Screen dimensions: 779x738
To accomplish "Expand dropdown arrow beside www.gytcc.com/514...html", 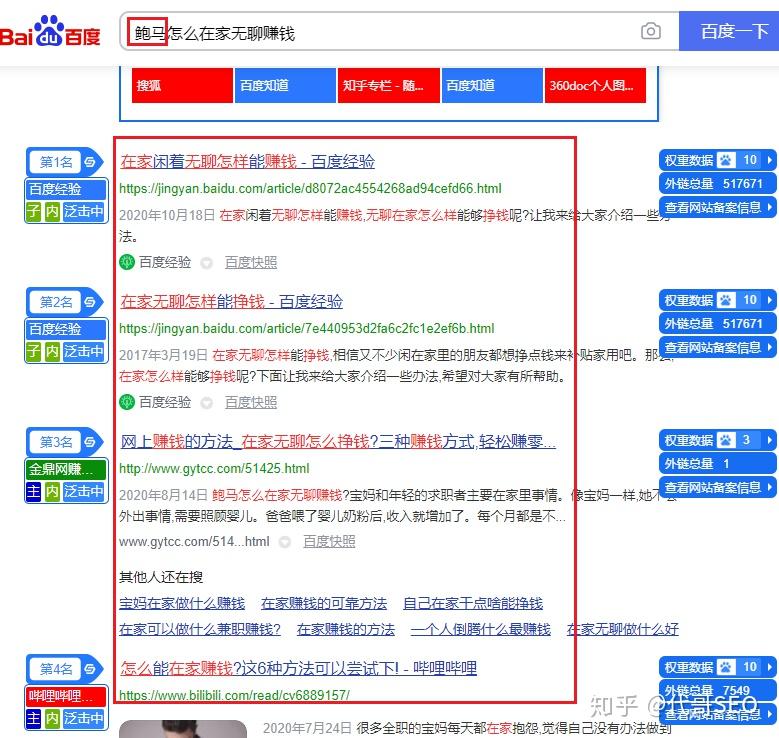I will coord(285,542).
